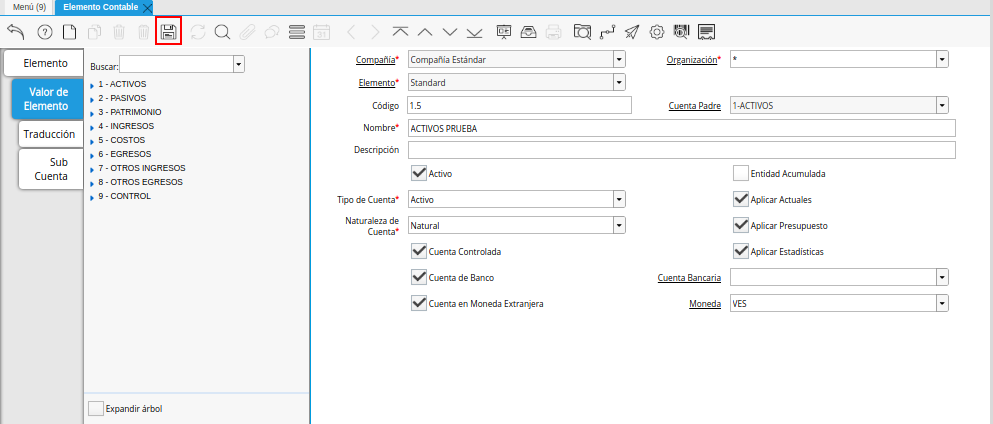Create a new record with the blank page icon
The width and height of the screenshot is (993, 424).
[70, 32]
